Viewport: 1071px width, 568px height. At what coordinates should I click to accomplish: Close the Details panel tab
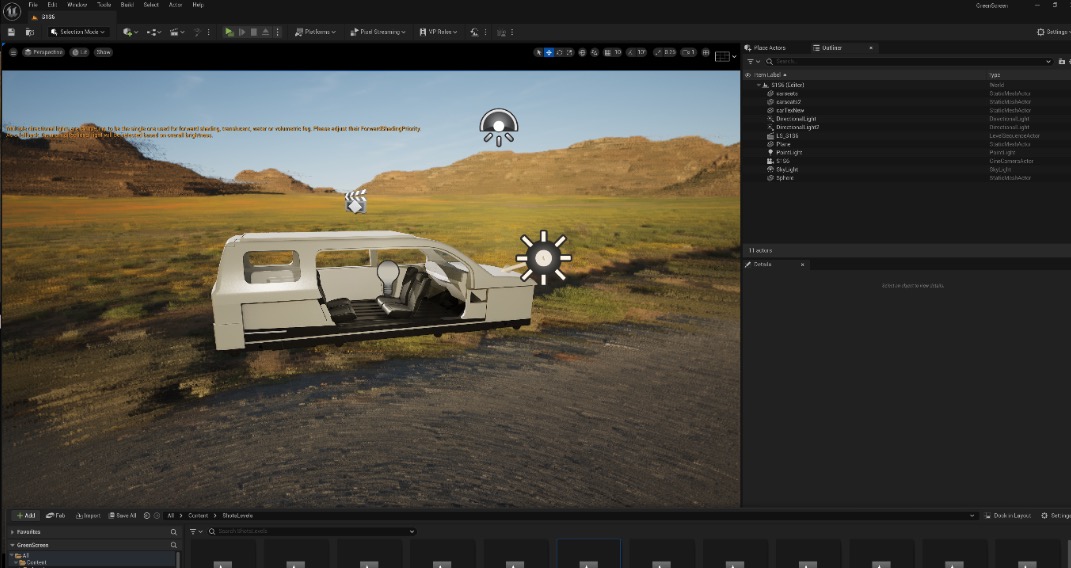802,264
